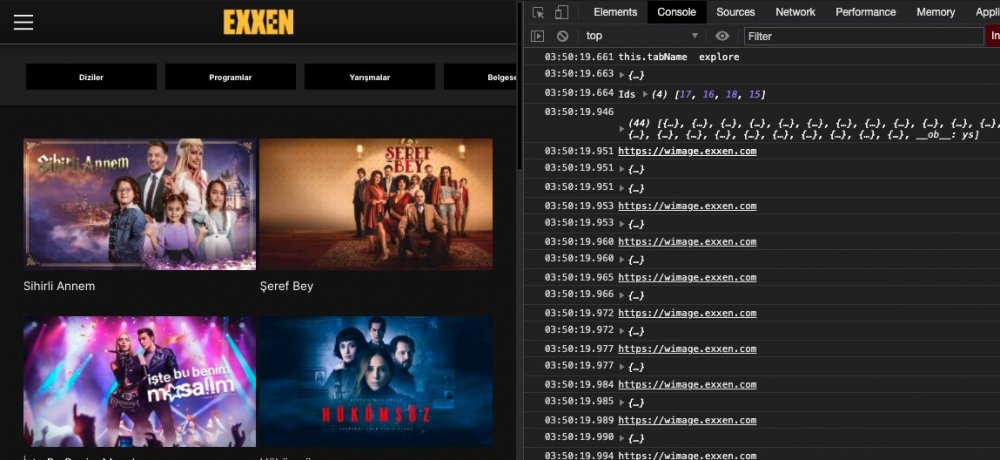Select the Programlar category button
This screenshot has width=1000, height=460.
click(x=230, y=77)
